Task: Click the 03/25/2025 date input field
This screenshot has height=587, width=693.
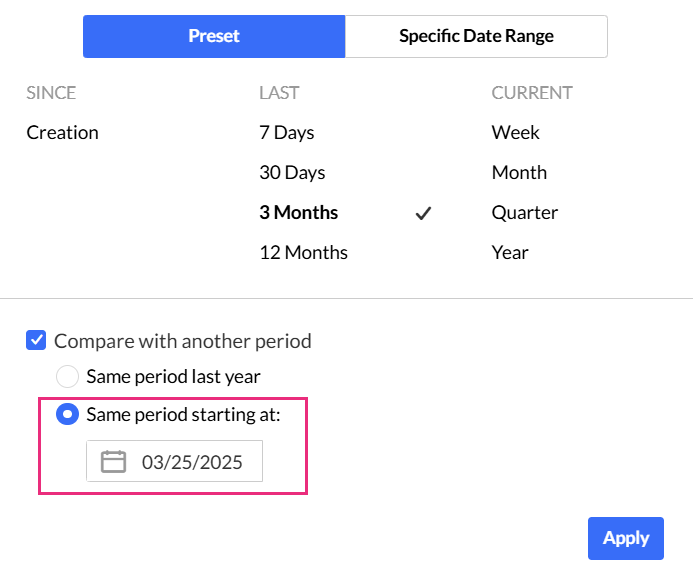Action: (192, 462)
